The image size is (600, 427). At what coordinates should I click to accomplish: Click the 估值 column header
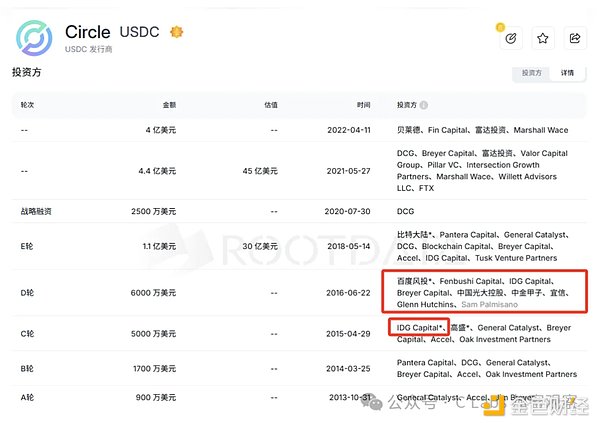point(268,105)
